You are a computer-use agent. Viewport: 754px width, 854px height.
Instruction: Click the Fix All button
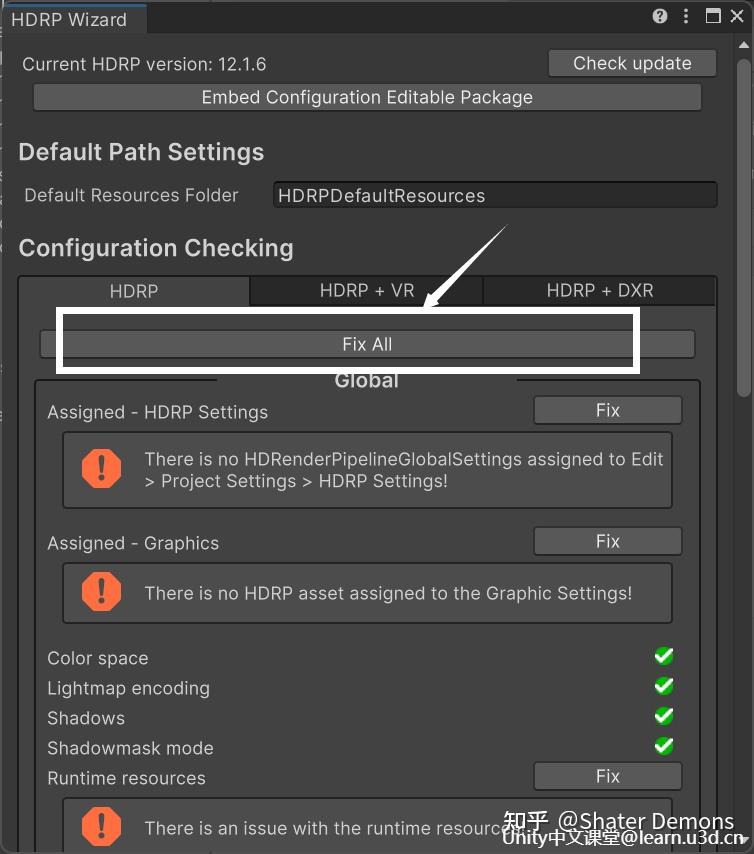point(367,344)
